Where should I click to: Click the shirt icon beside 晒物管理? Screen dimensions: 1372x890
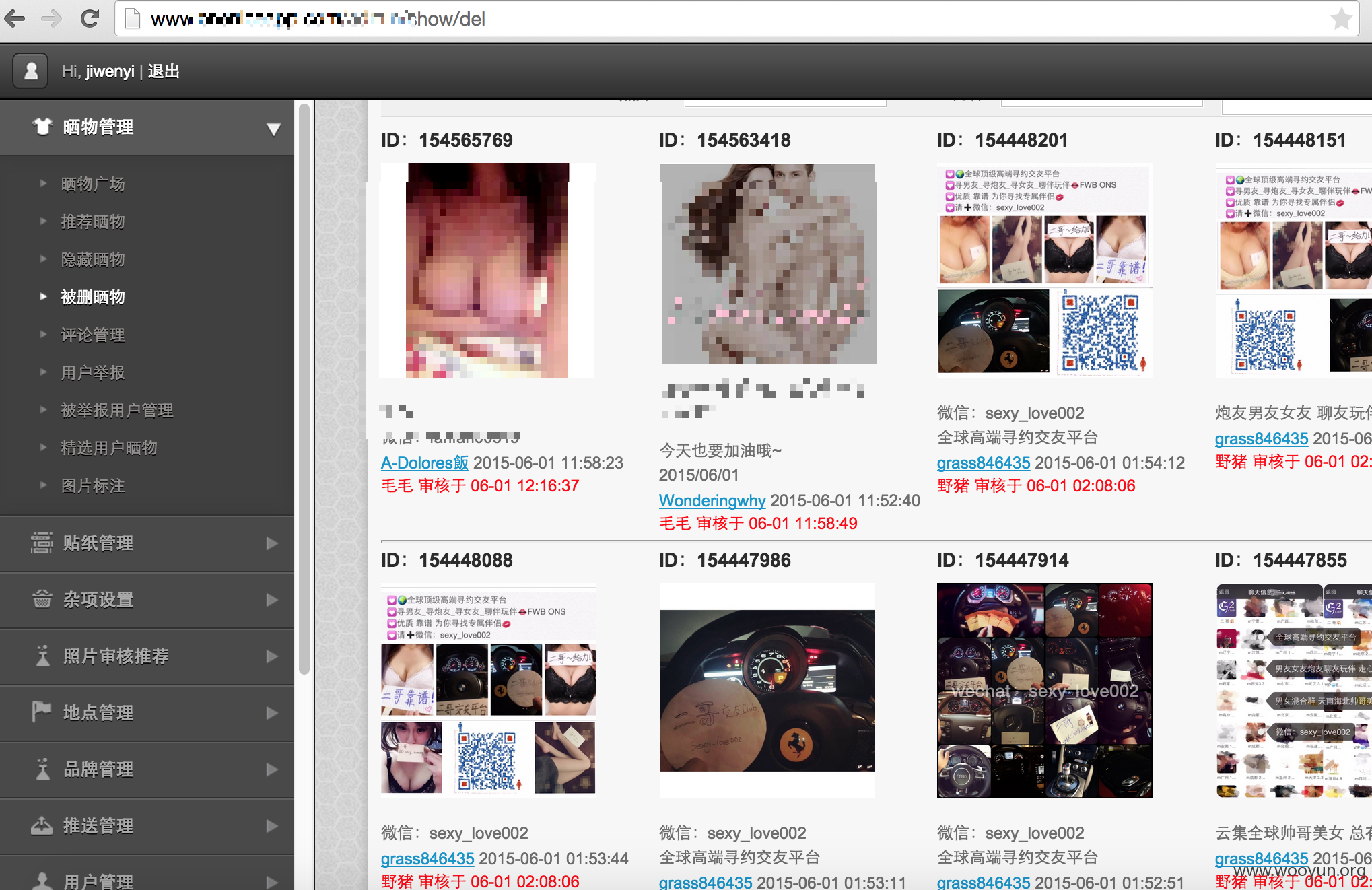pyautogui.click(x=42, y=127)
